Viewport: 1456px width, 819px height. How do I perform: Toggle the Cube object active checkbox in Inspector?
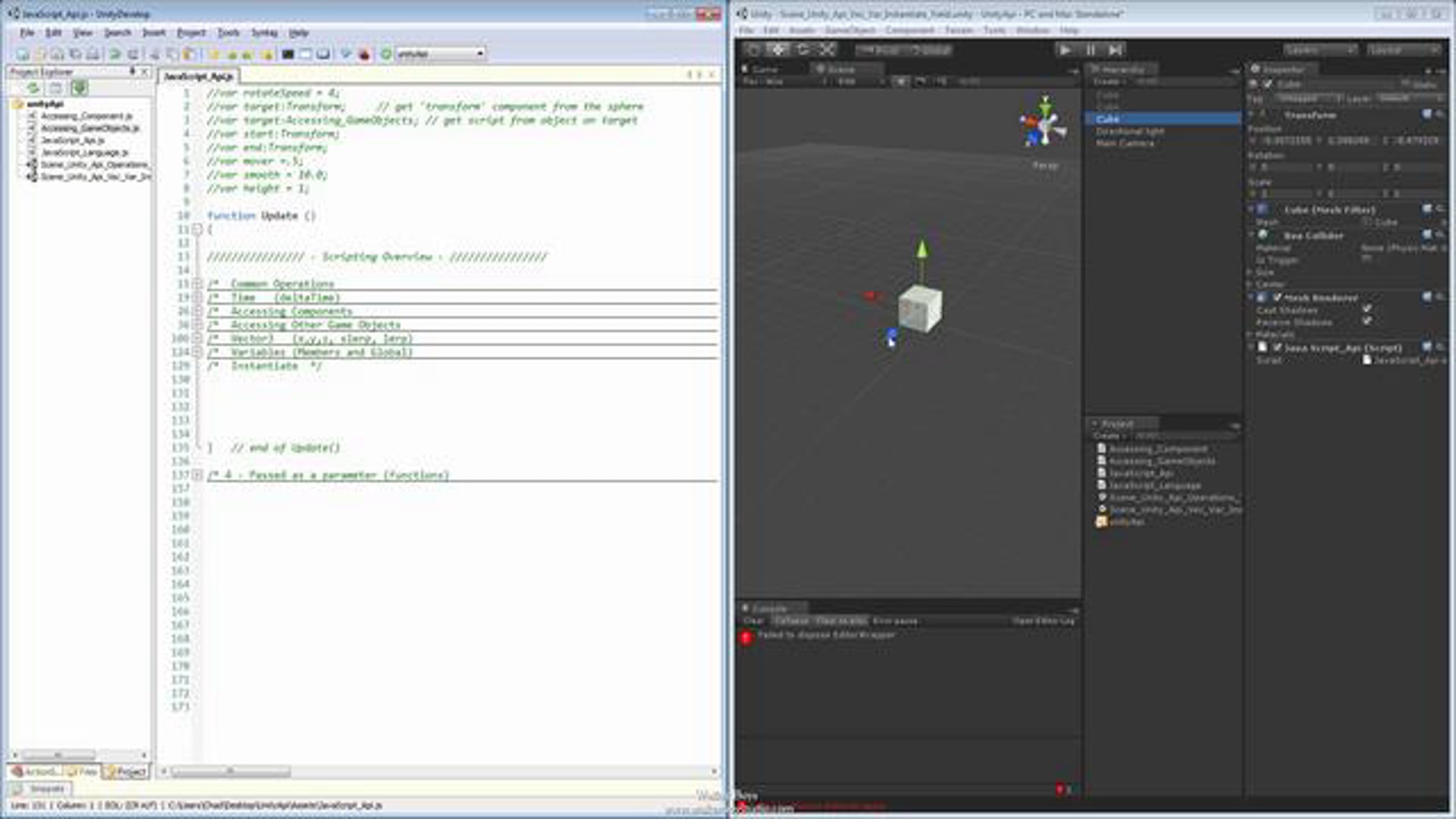tap(1267, 84)
